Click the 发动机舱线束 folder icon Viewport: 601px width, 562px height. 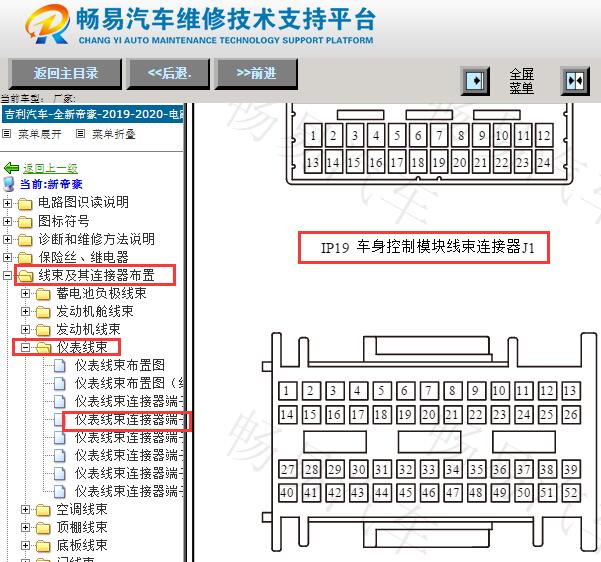point(43,312)
